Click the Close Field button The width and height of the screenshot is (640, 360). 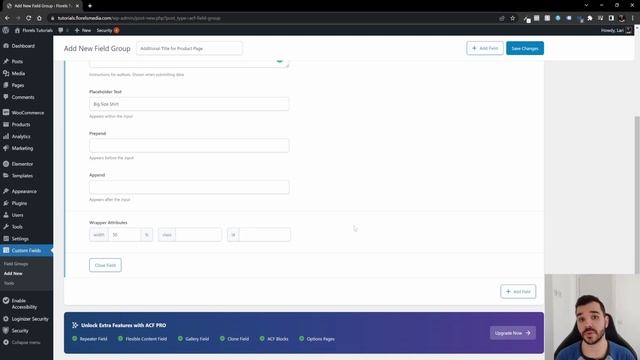click(105, 265)
